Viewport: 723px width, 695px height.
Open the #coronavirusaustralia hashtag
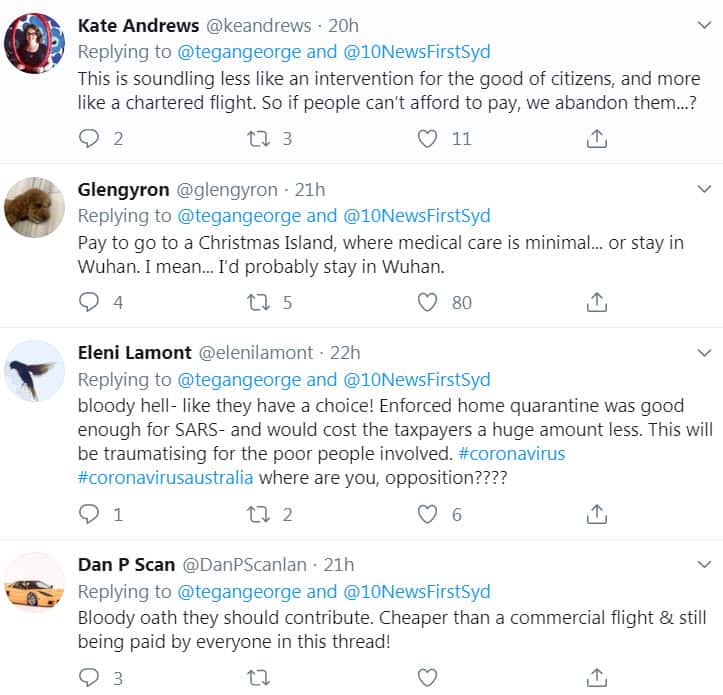[165, 477]
